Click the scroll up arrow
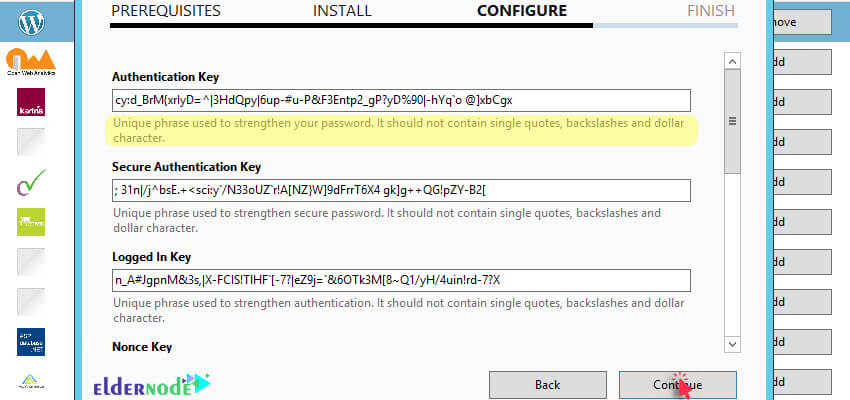The height and width of the screenshot is (400, 850). [x=732, y=61]
